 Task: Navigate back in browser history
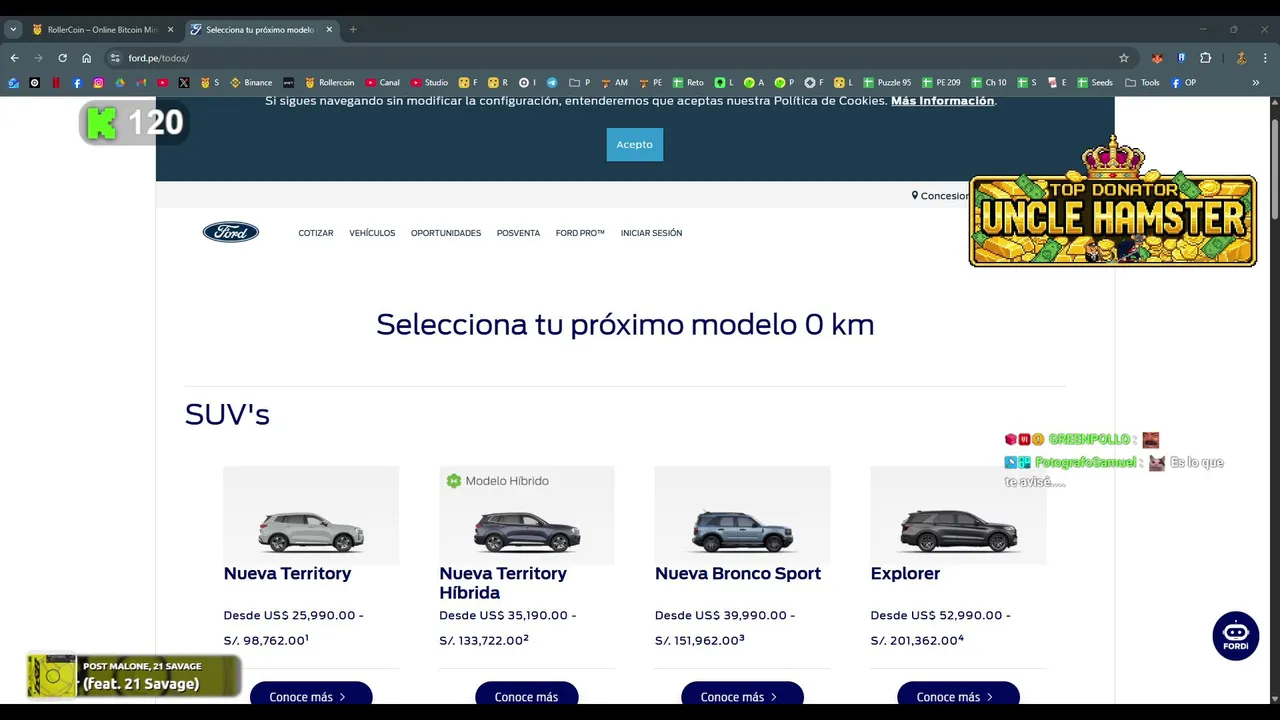[14, 58]
